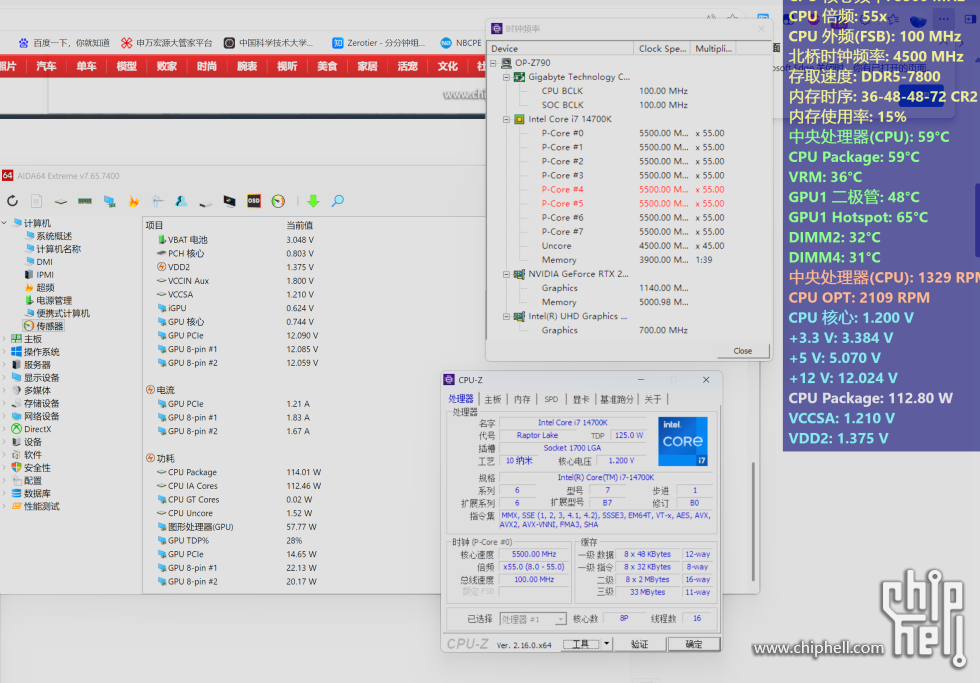The height and width of the screenshot is (683, 980).
Task: Click the AIDA64 '64' logo icon
Action: tap(8, 176)
